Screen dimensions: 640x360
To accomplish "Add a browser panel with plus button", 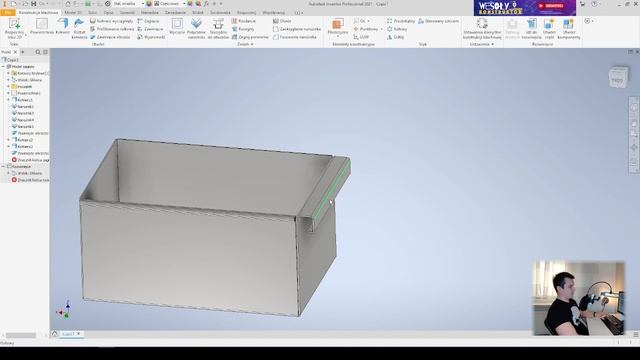I will click(23, 52).
